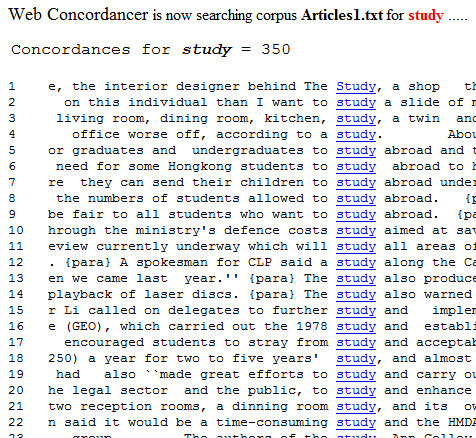
Task: Open the Study link in line 1
Action: click(x=356, y=87)
